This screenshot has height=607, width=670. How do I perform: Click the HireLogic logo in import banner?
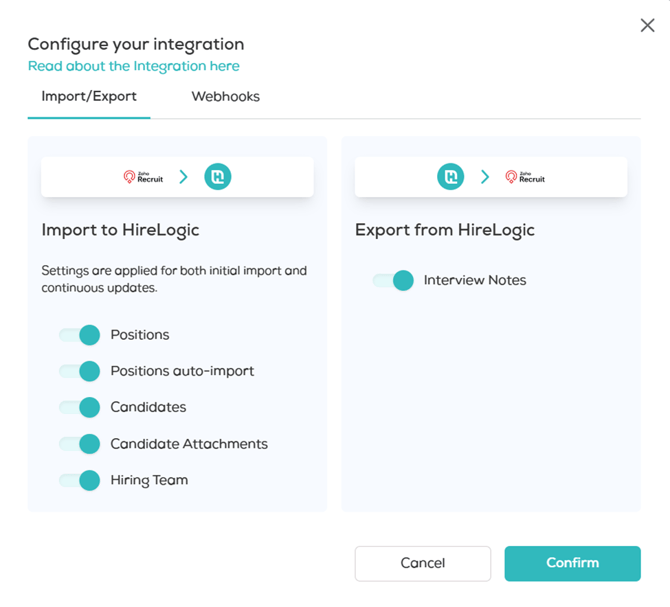[x=218, y=177]
